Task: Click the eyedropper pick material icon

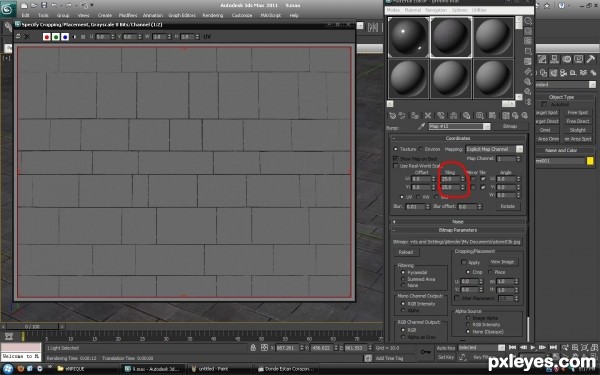Action: [421, 126]
